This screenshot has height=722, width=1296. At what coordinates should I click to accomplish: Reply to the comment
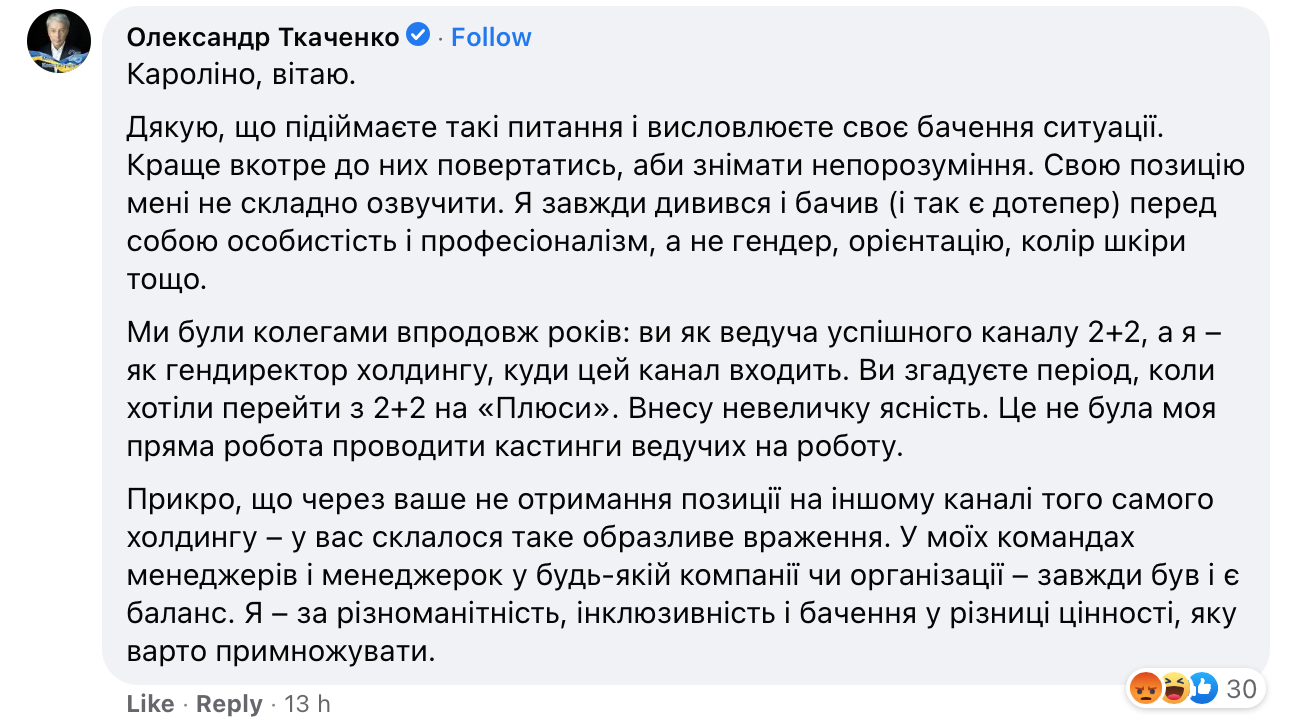pos(228,704)
